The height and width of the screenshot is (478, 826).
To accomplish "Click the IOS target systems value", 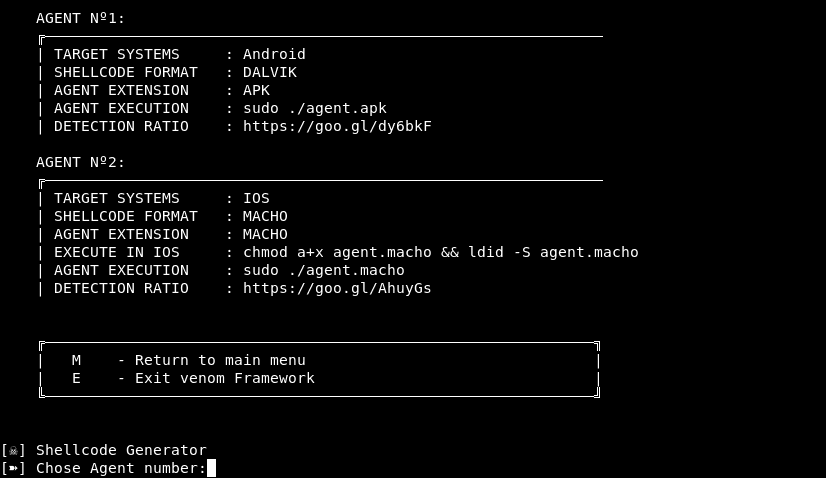I will (256, 198).
